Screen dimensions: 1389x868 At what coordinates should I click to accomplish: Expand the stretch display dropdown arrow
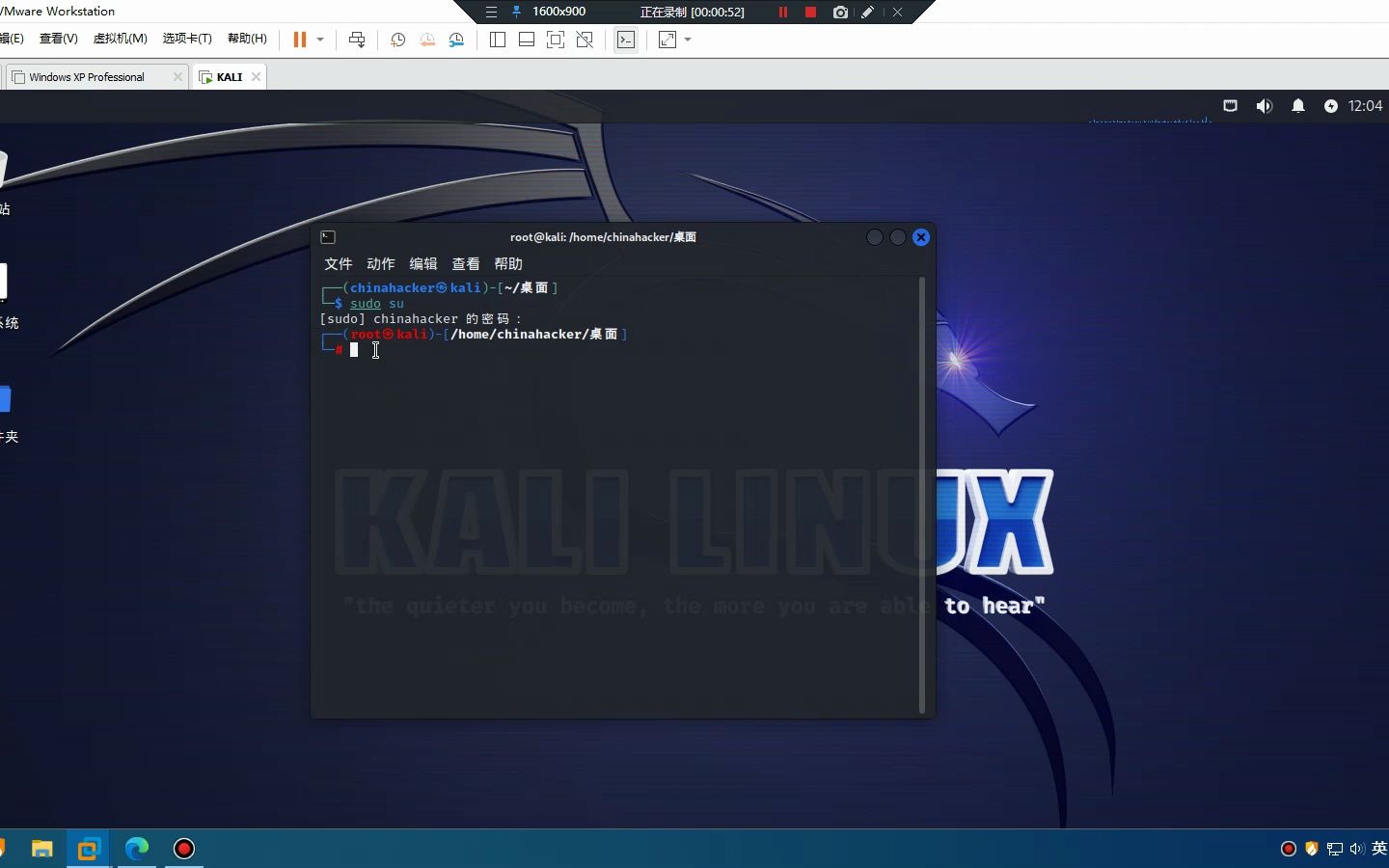tap(688, 40)
